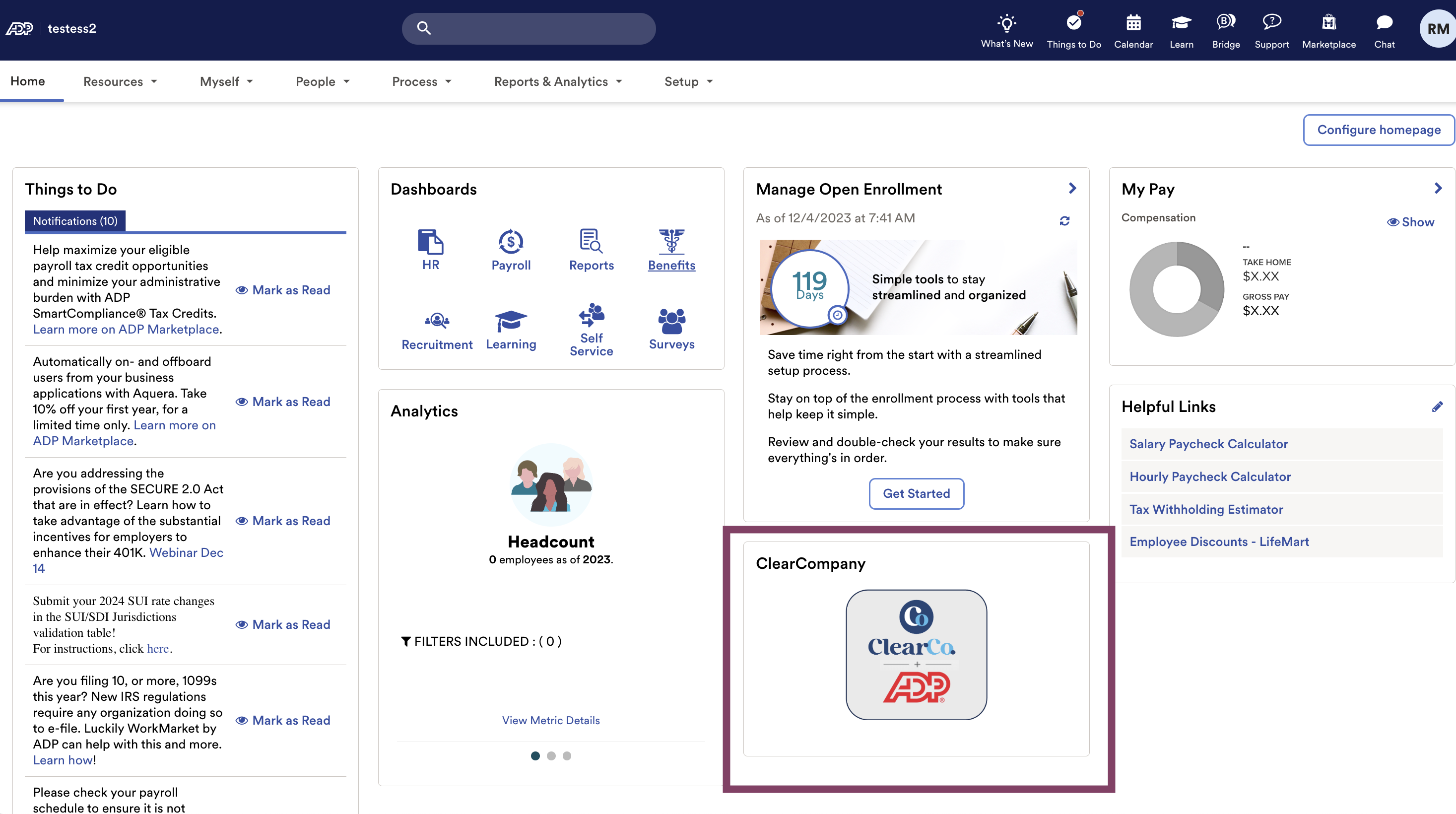Follow SmartCompliance 'Learn more on ADP Marketplace' link

click(x=126, y=330)
